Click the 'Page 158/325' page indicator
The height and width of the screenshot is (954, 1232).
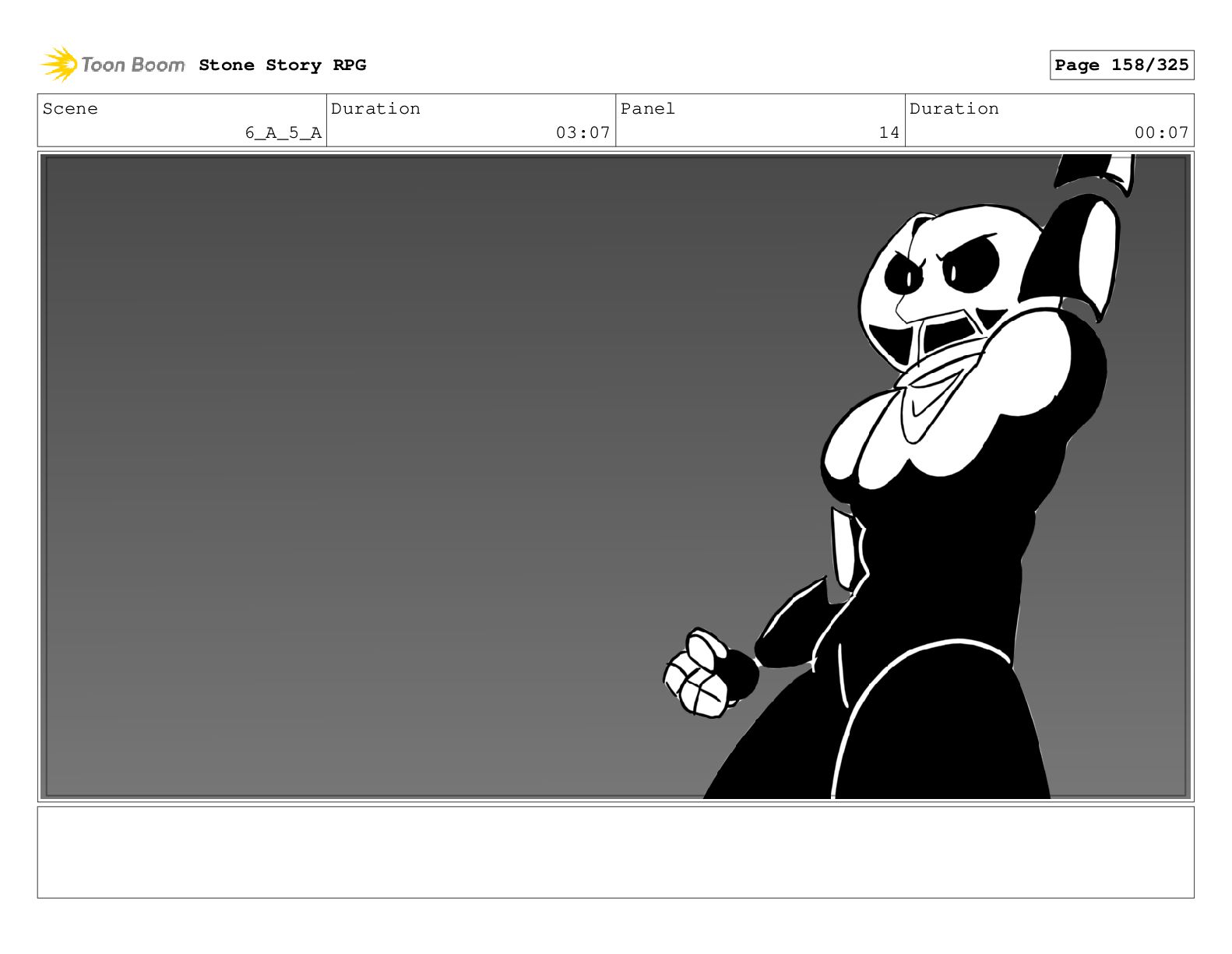[1121, 65]
